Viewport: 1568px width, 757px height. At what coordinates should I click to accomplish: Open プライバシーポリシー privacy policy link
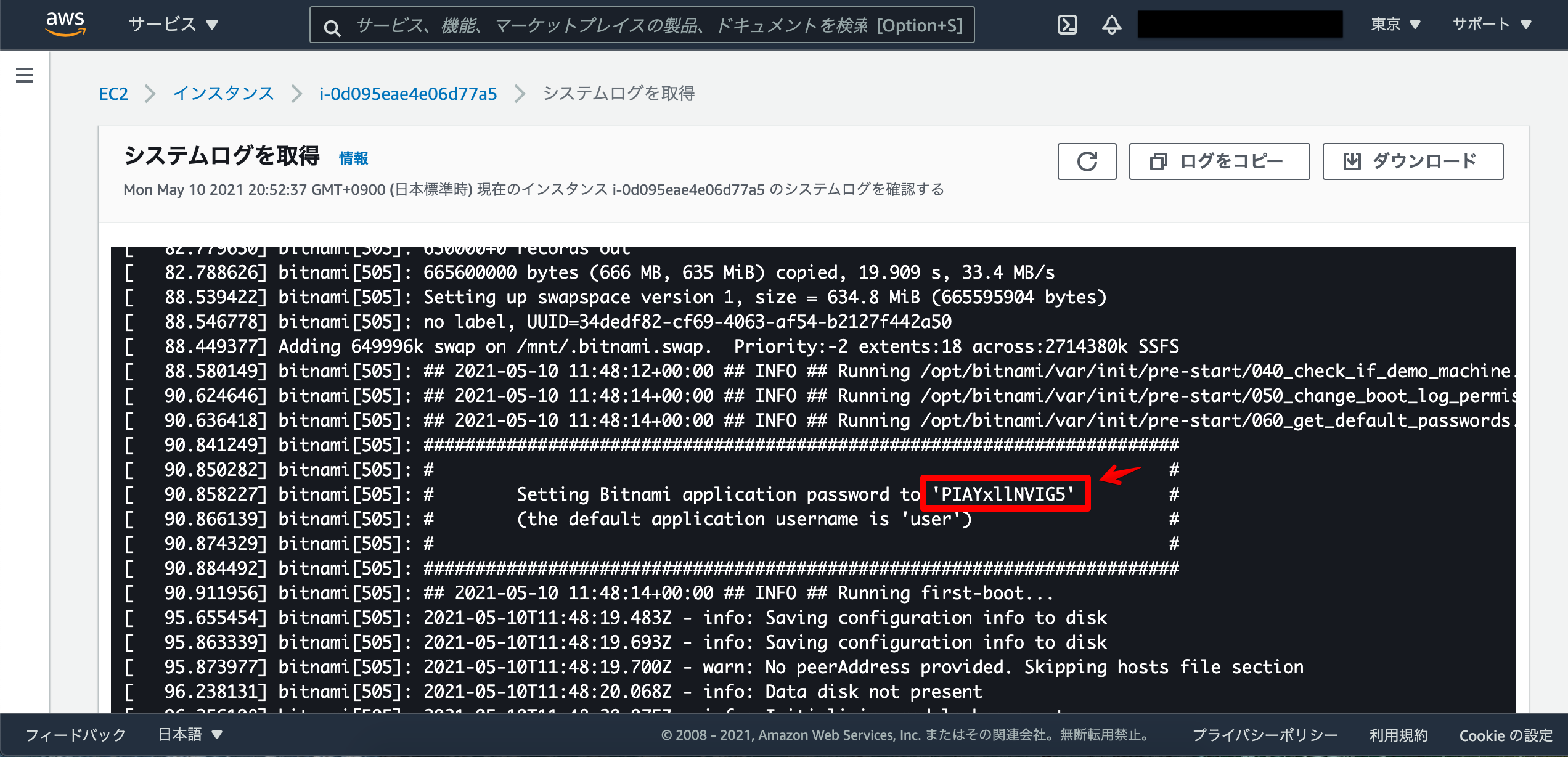[x=1265, y=735]
